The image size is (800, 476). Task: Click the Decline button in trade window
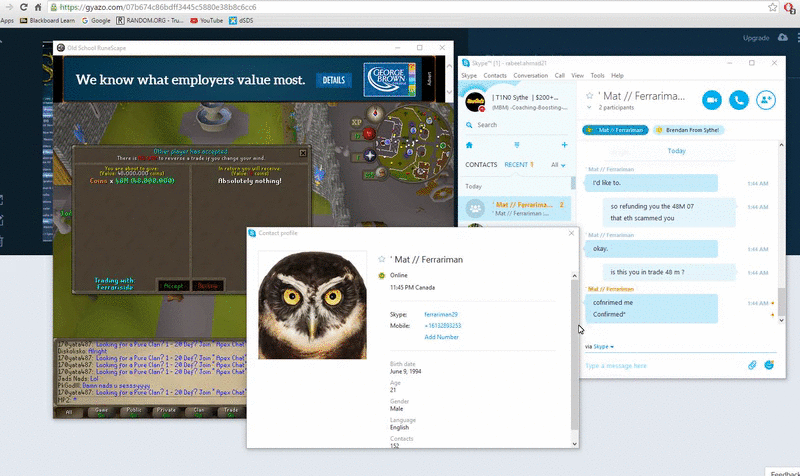click(208, 286)
